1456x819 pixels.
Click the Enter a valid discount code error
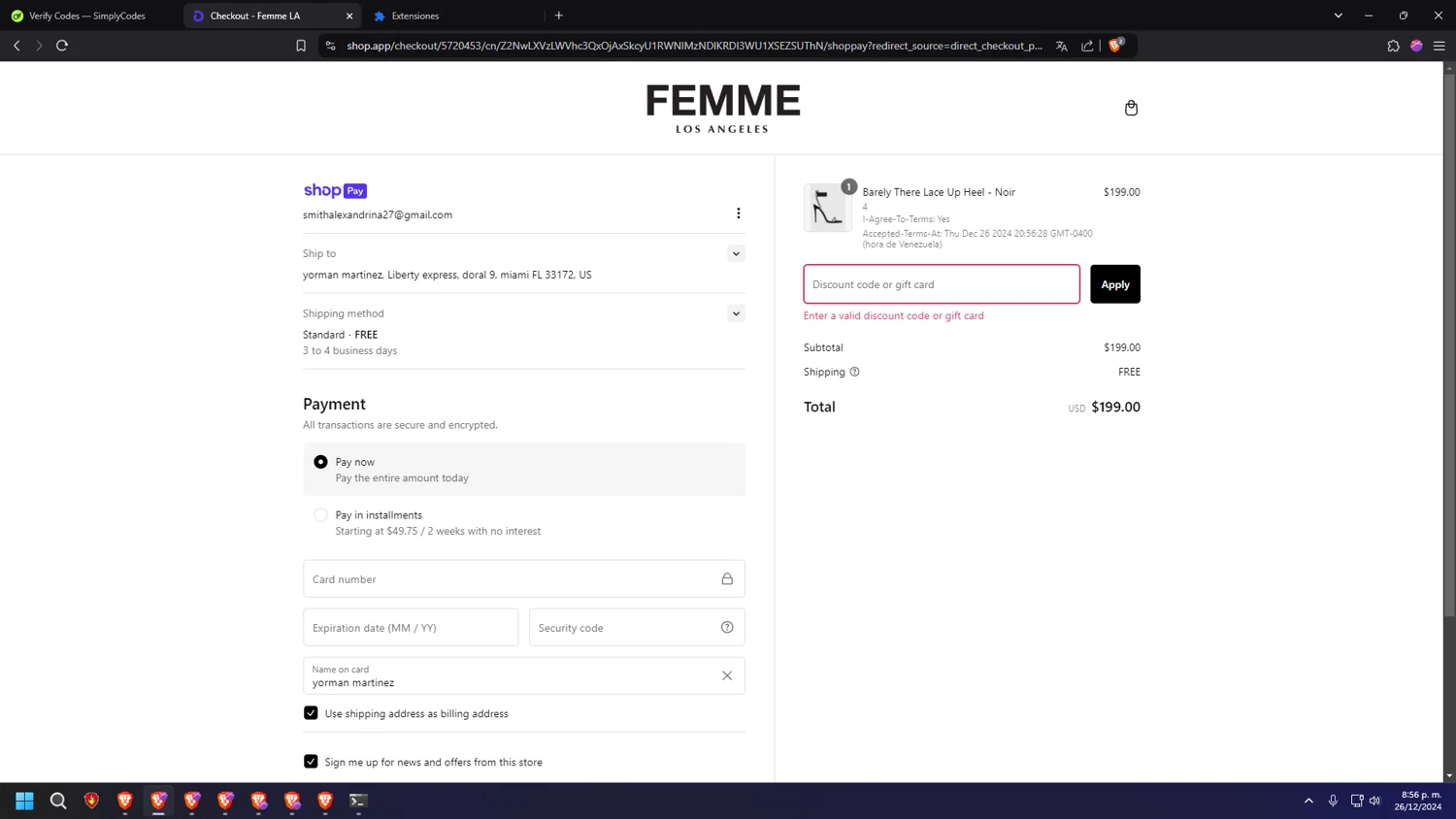pos(894,316)
